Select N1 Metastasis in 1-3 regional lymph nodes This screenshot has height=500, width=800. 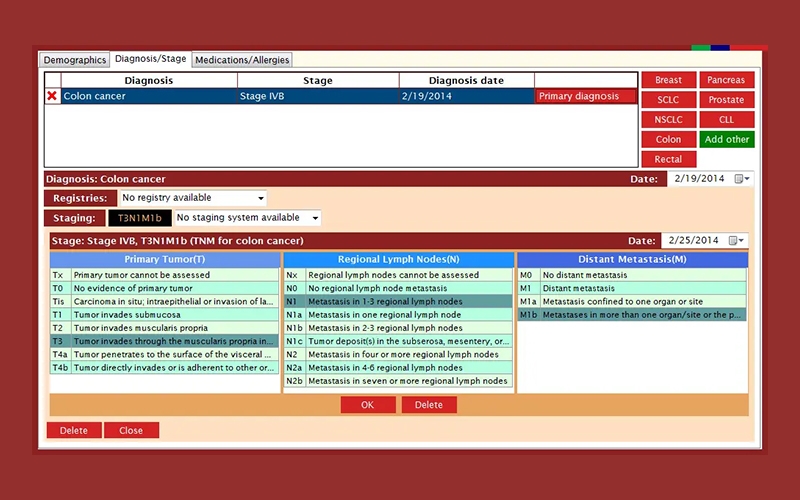(398, 302)
